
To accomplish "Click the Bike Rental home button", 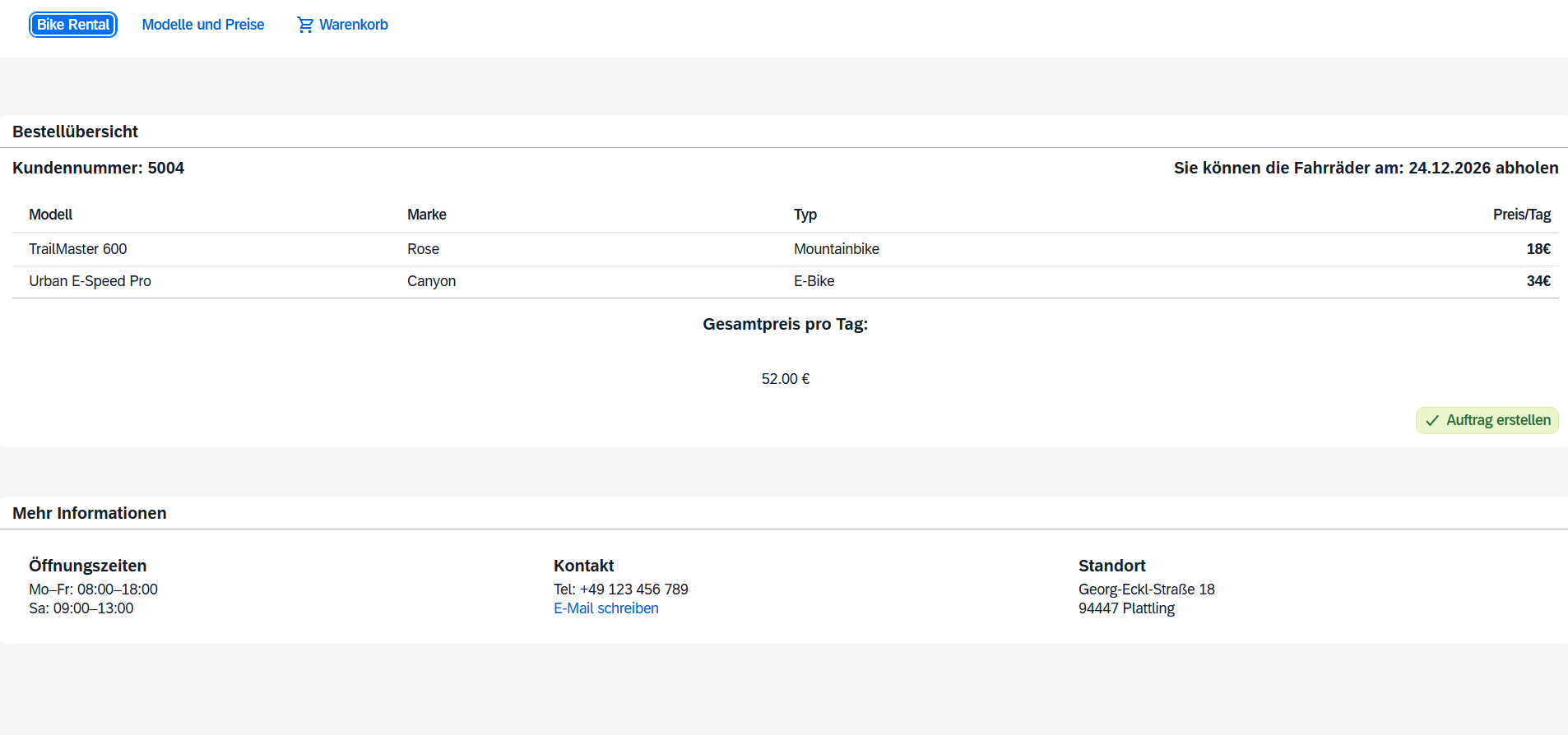I will point(73,25).
